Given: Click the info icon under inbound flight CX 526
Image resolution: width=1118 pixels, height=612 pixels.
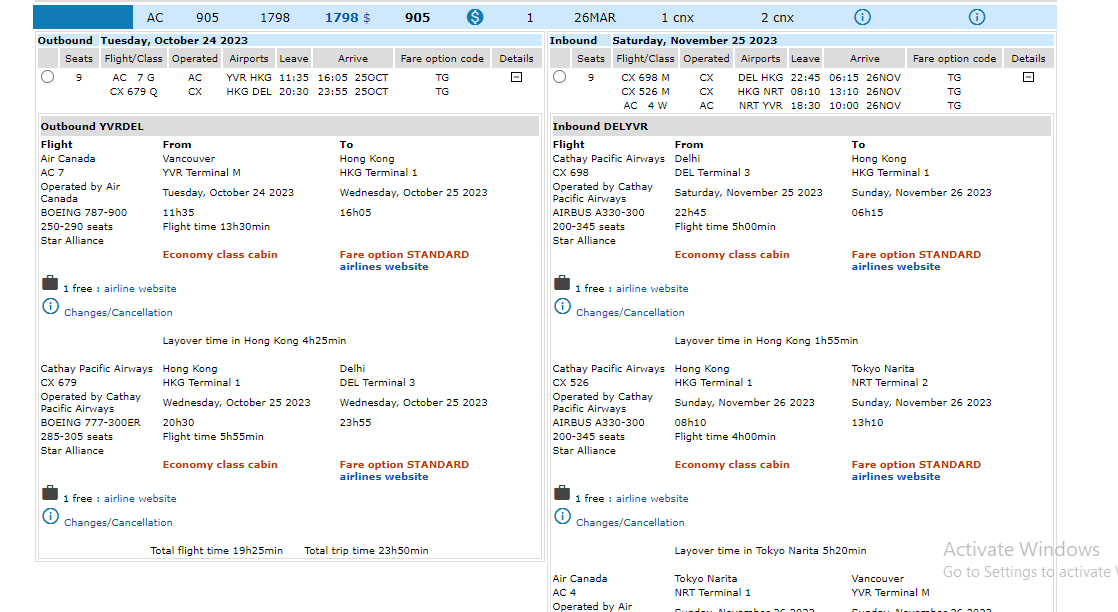Looking at the screenshot, I should click(562, 517).
